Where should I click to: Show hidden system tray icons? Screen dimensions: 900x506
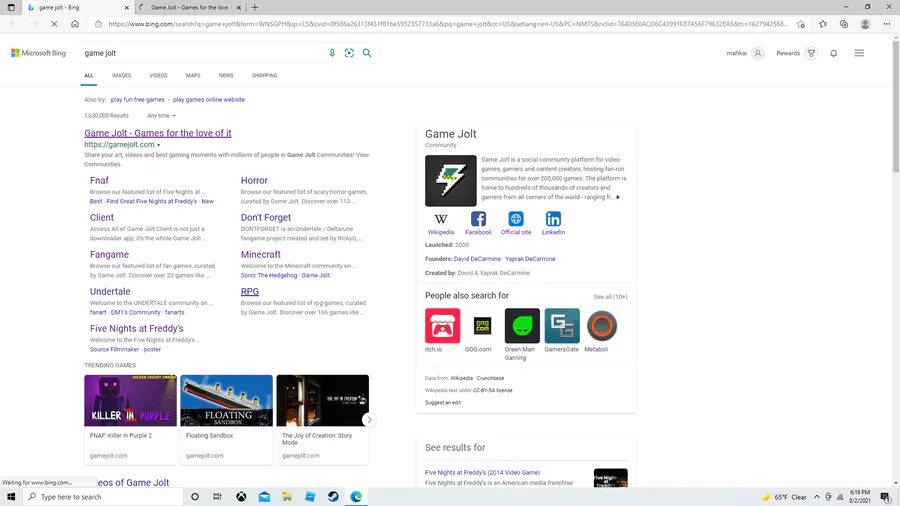coord(817,497)
